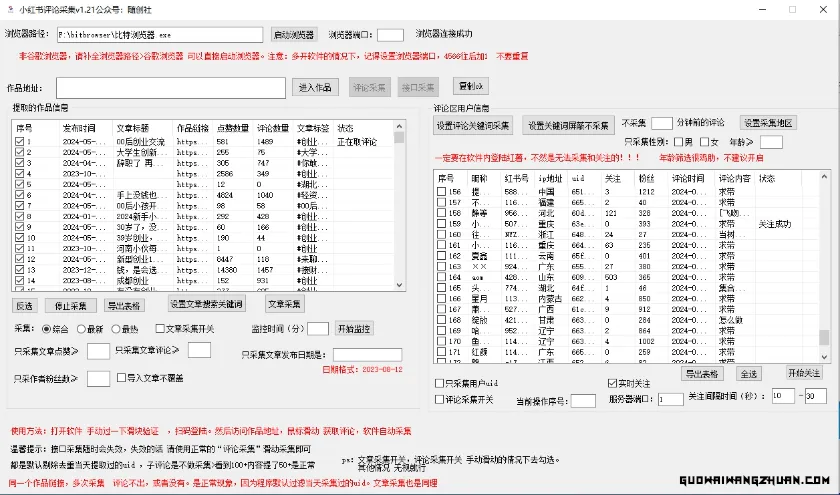The height and width of the screenshot is (495, 840).
Task: Click the 浏览器端口 input box
Action: click(390, 35)
